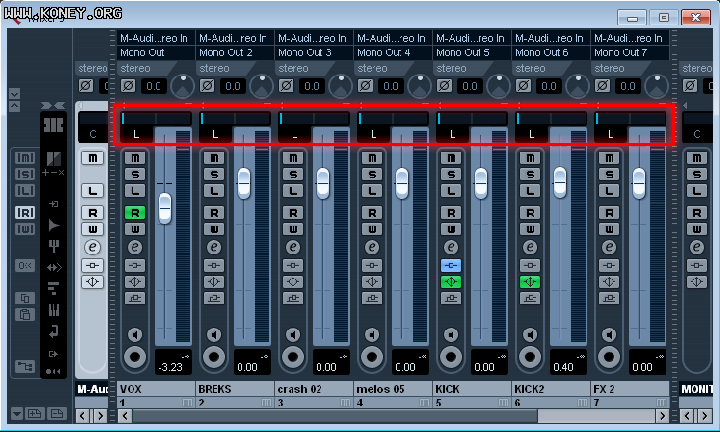
Task: Open output routing Mono Out 7
Action: 630,53
